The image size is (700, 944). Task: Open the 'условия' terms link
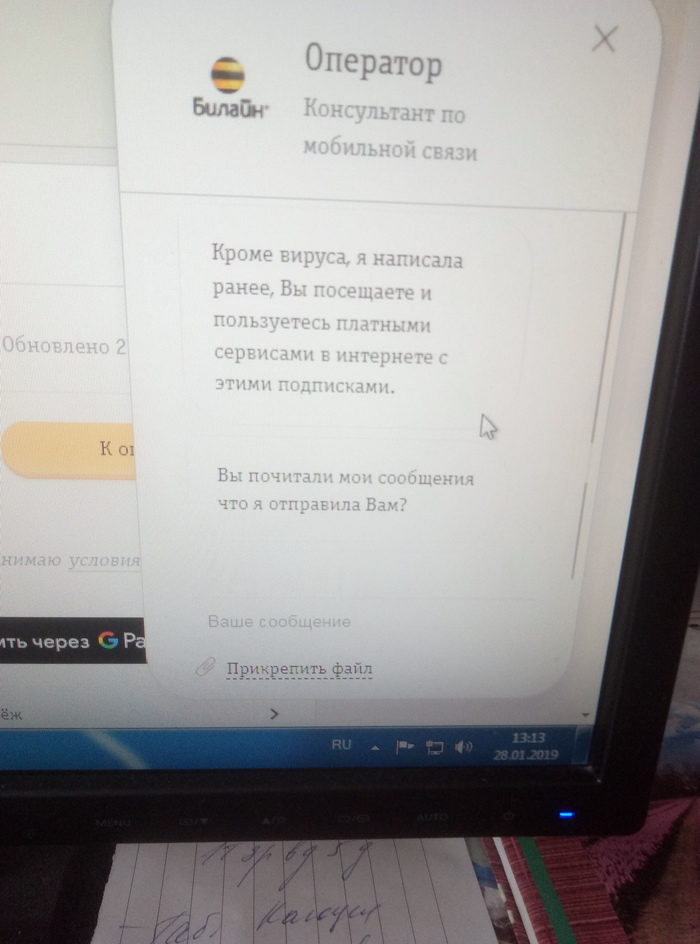(105, 560)
